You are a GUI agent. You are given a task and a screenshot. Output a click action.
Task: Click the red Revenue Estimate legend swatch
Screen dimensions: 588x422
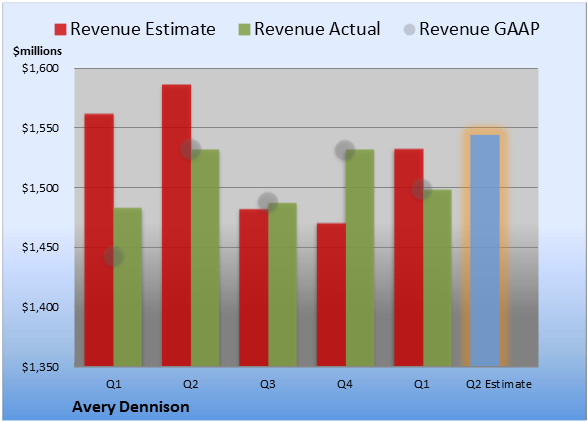point(60,30)
